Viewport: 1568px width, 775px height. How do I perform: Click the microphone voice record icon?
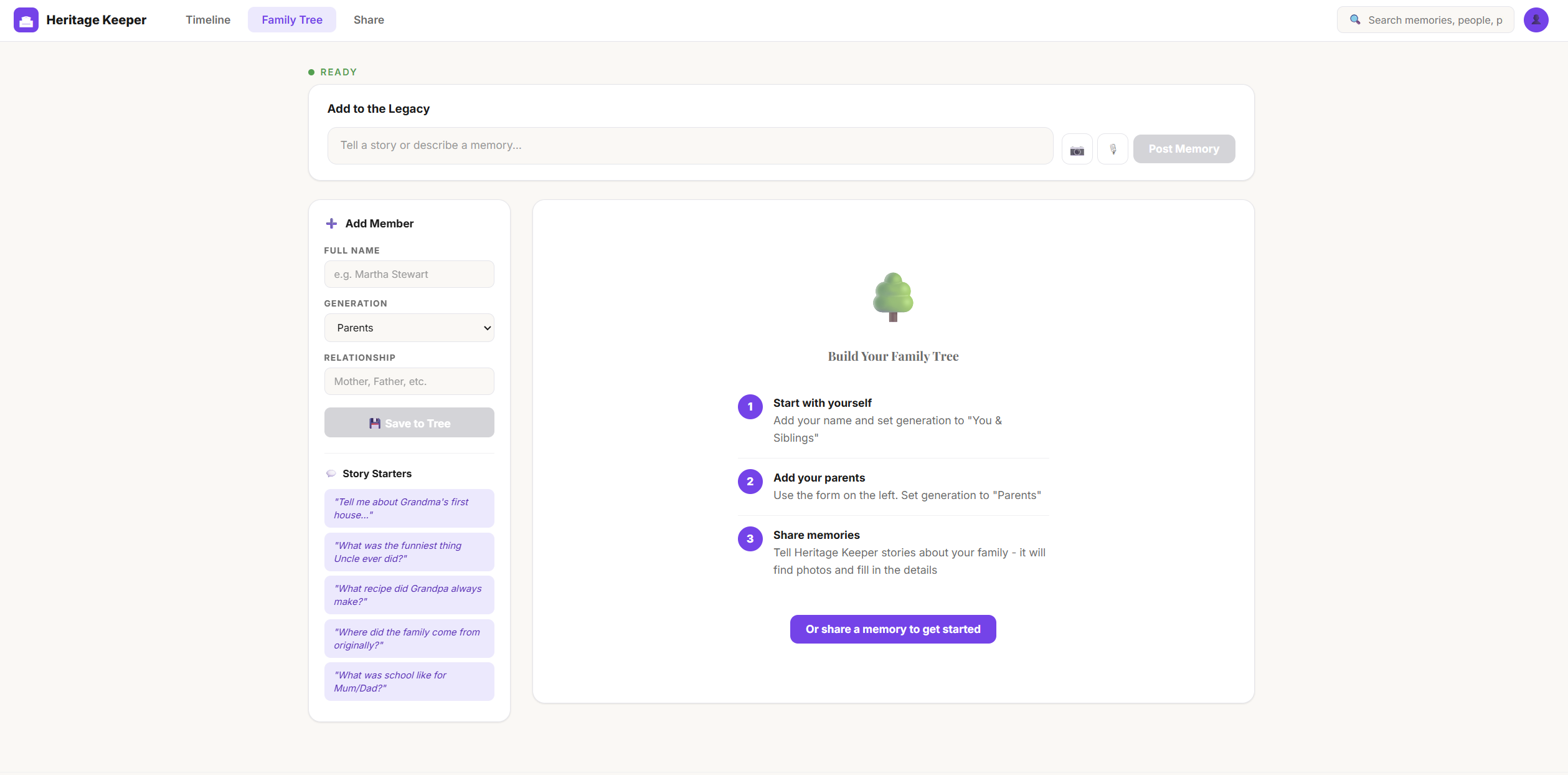[1112, 150]
